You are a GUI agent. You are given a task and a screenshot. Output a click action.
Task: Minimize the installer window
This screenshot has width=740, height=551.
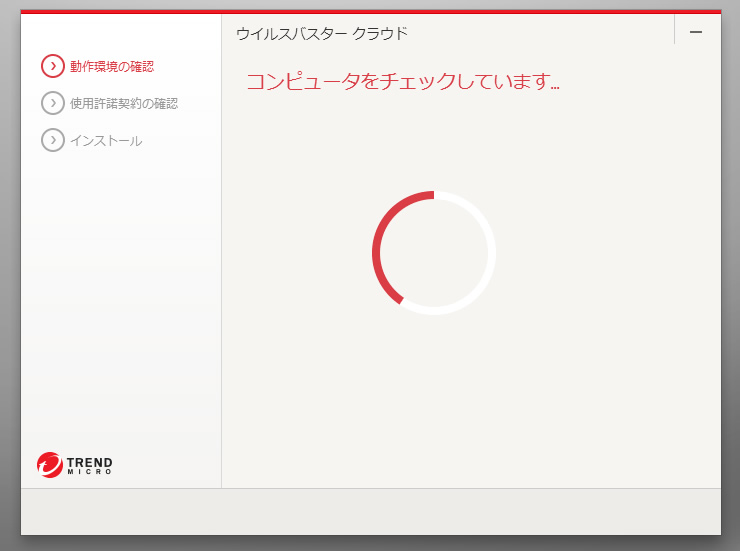pyautogui.click(x=696, y=32)
